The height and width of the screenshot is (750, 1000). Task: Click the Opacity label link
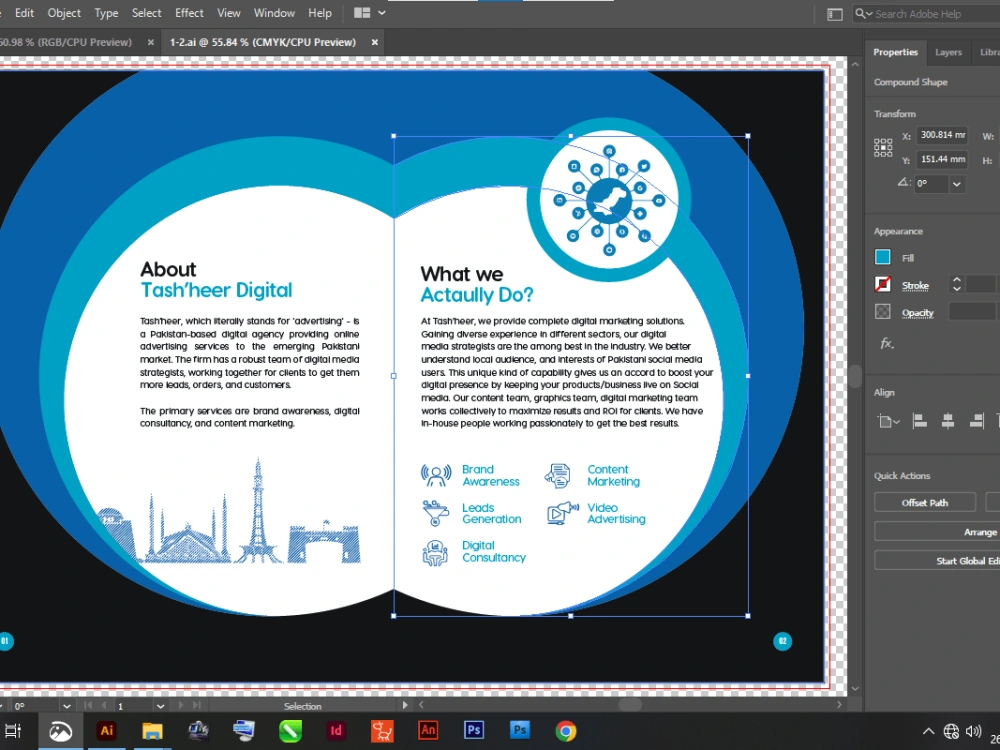918,312
